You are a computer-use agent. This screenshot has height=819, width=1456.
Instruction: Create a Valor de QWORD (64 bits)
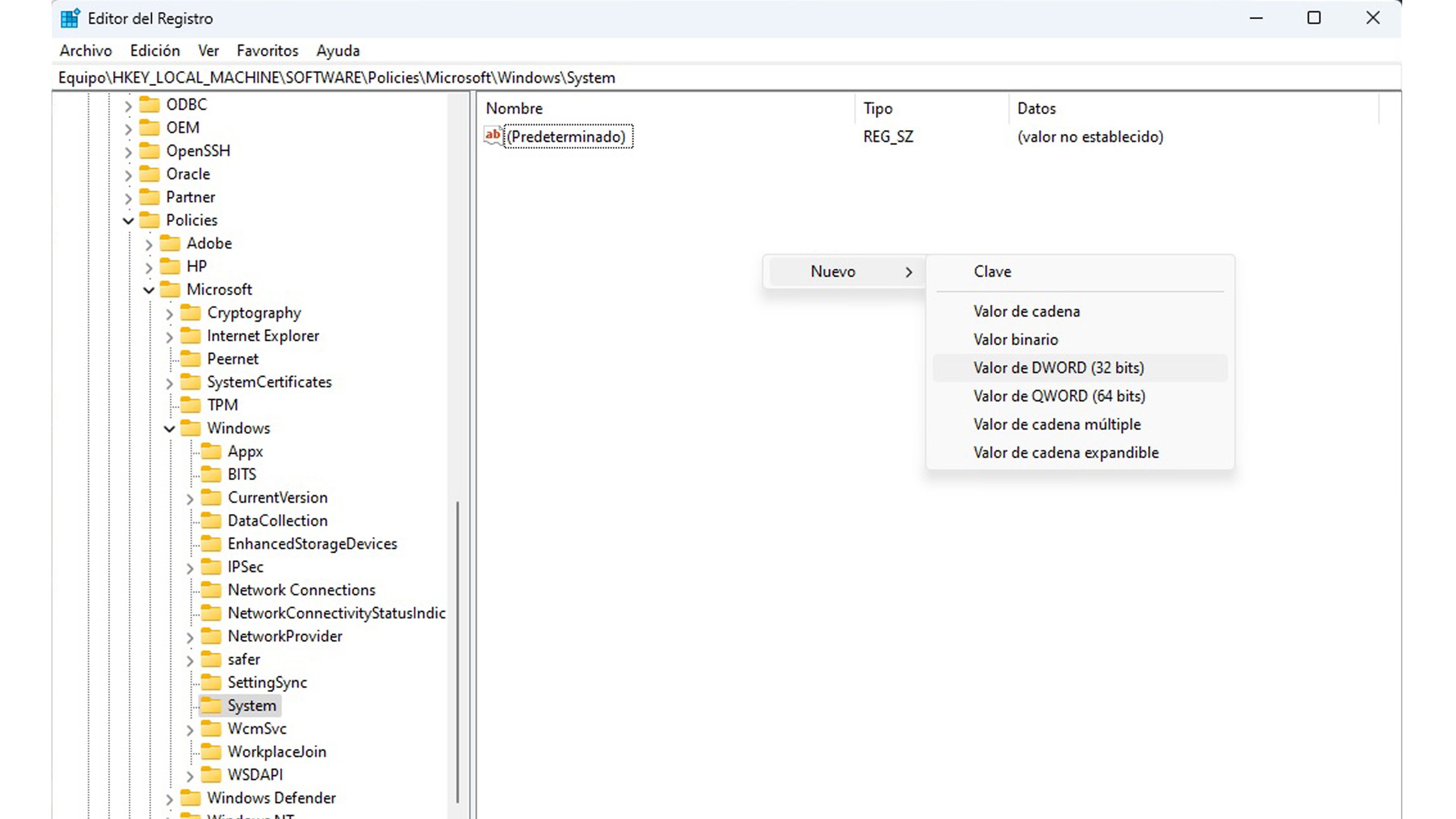[x=1079, y=396]
